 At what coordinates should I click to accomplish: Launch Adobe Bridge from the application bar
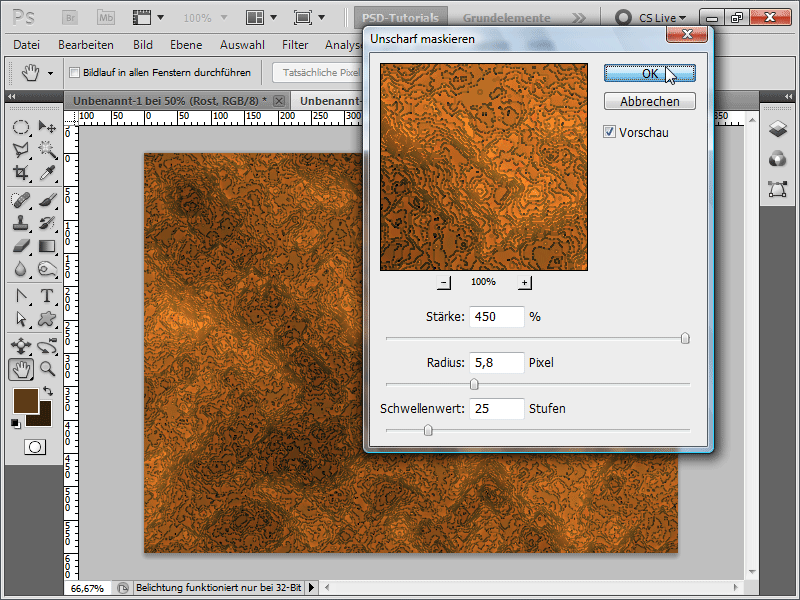(x=70, y=18)
